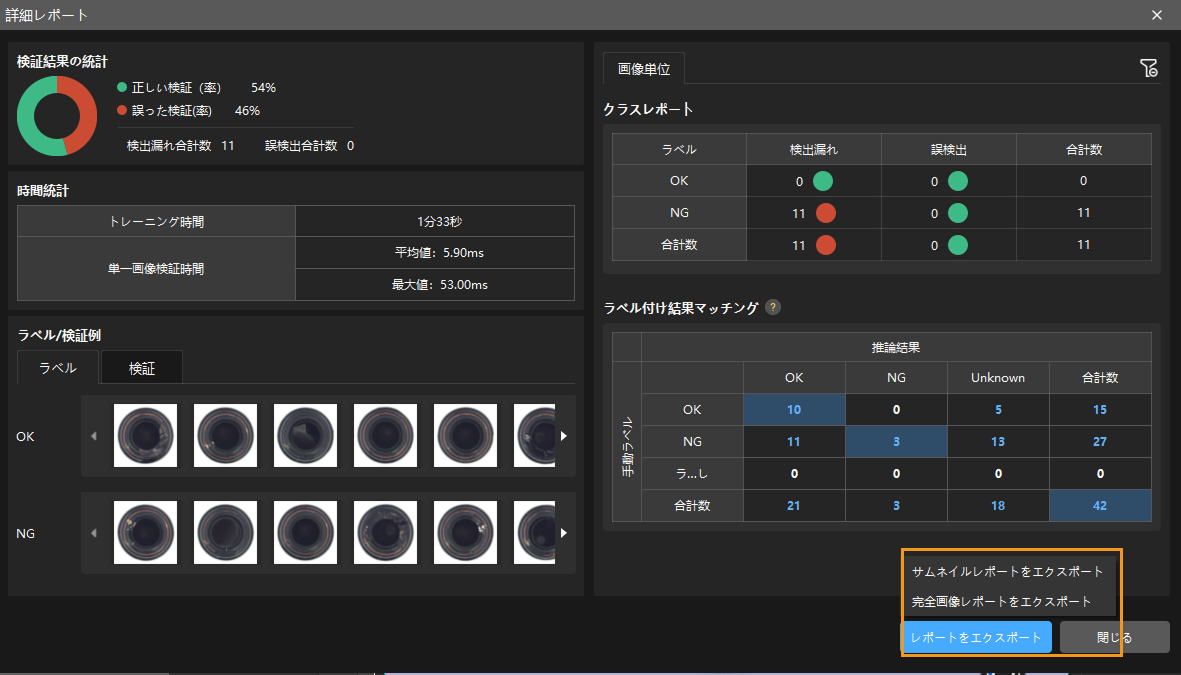The height and width of the screenshot is (675, 1181).
Task: Click matrix cell 11 in NG row
Action: pos(794,441)
